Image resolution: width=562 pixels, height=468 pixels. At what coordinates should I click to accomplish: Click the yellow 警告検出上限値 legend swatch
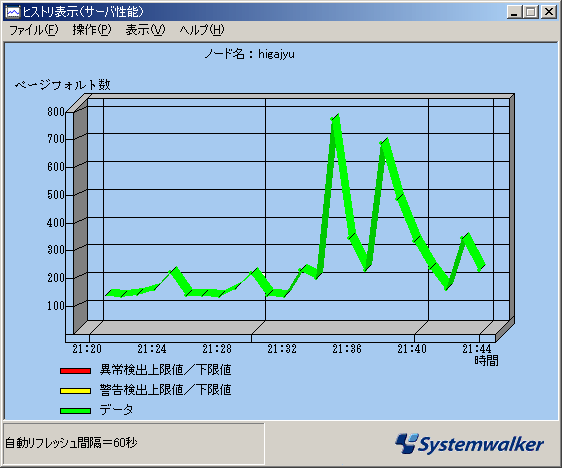(x=75, y=391)
